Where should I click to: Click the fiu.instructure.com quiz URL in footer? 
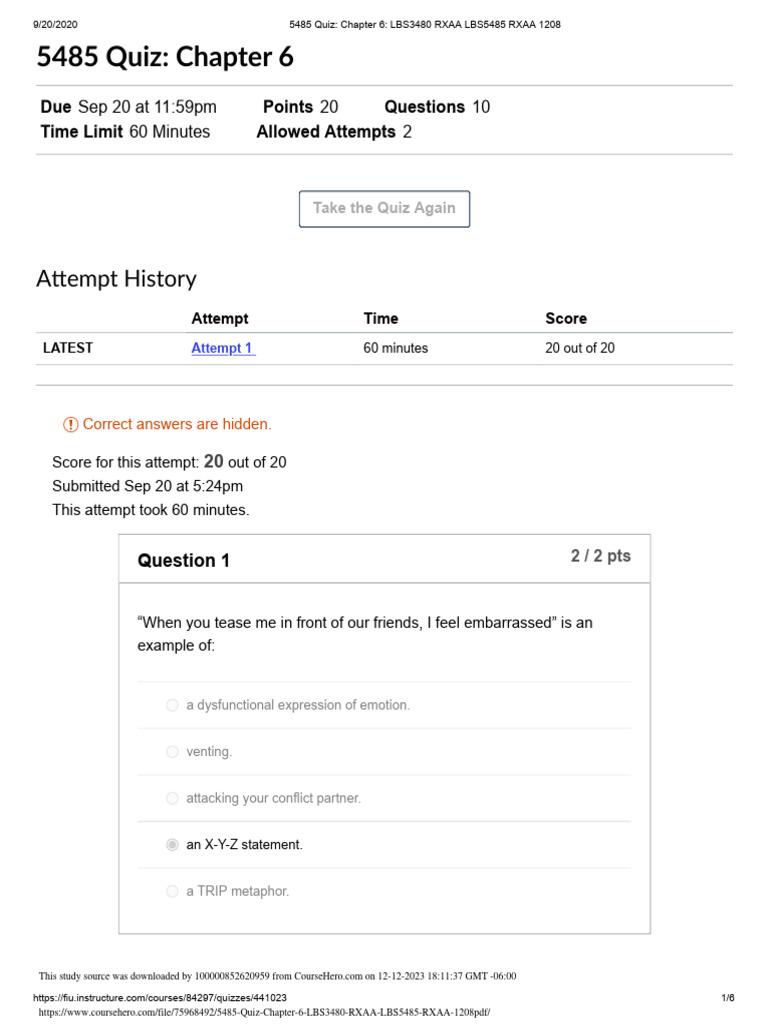(160, 998)
